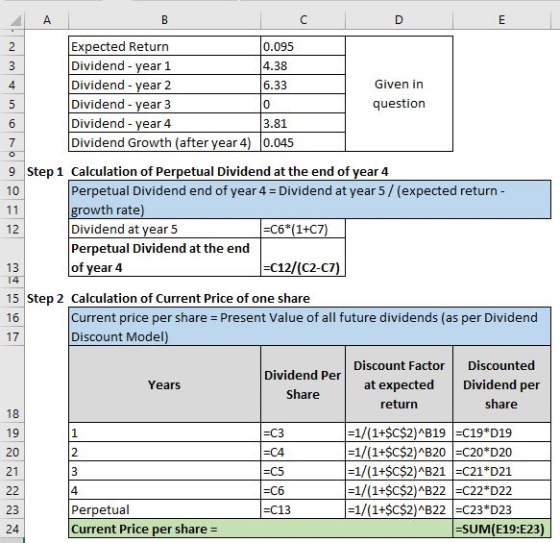This screenshot has width=560, height=543.
Task: Click the Perpetual row label
Action: pyautogui.click(x=164, y=509)
